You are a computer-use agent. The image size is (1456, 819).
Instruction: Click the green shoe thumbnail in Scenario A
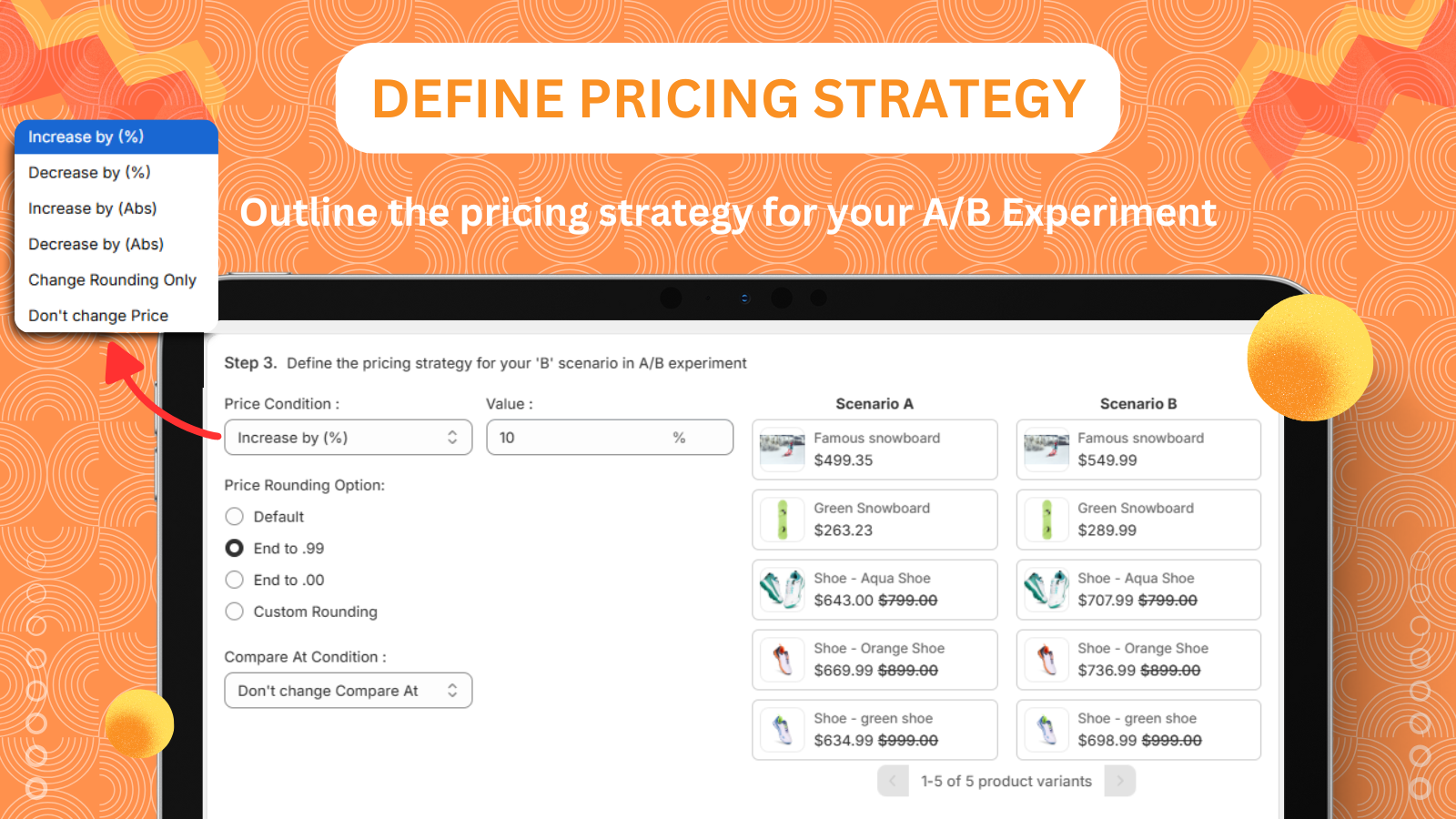click(782, 730)
